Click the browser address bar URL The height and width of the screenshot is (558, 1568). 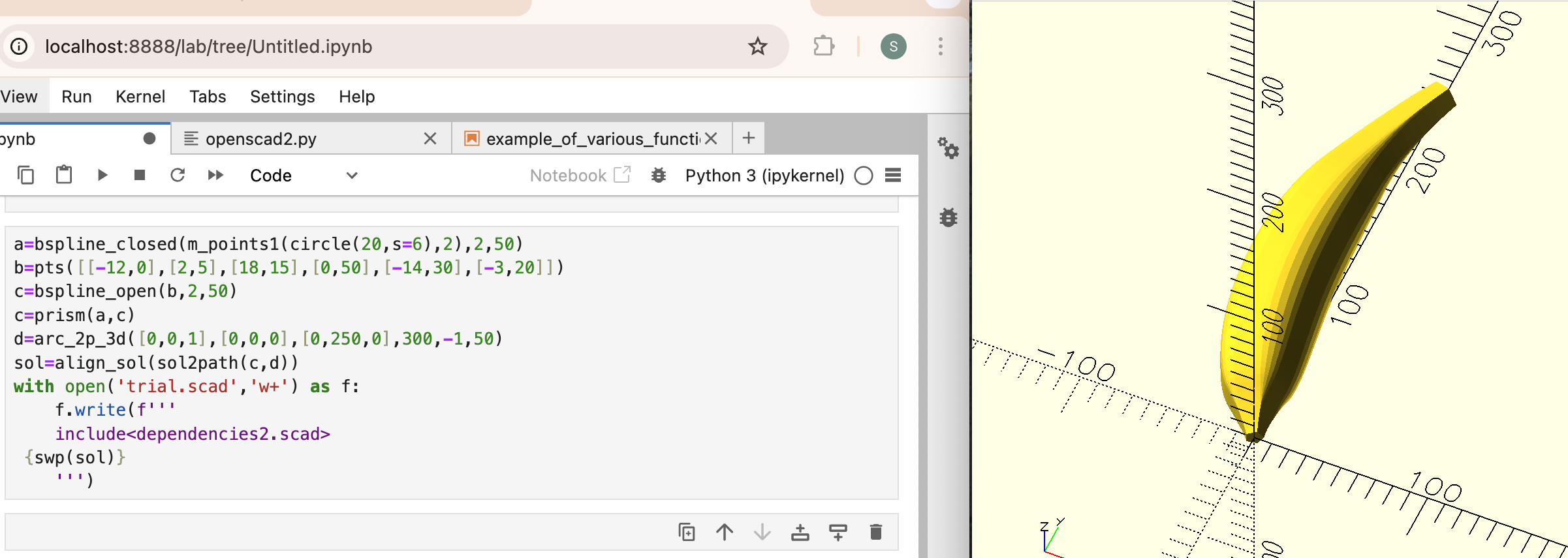(209, 46)
